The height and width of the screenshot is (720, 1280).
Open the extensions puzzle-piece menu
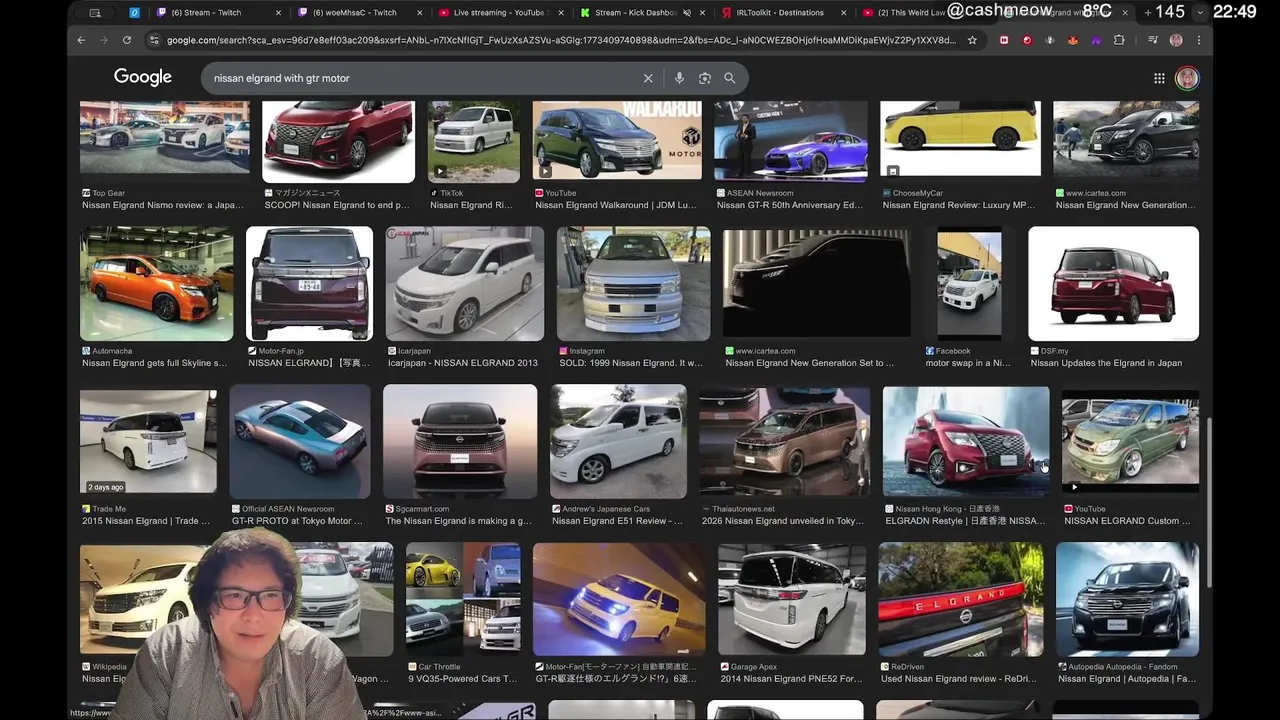pos(1119,40)
